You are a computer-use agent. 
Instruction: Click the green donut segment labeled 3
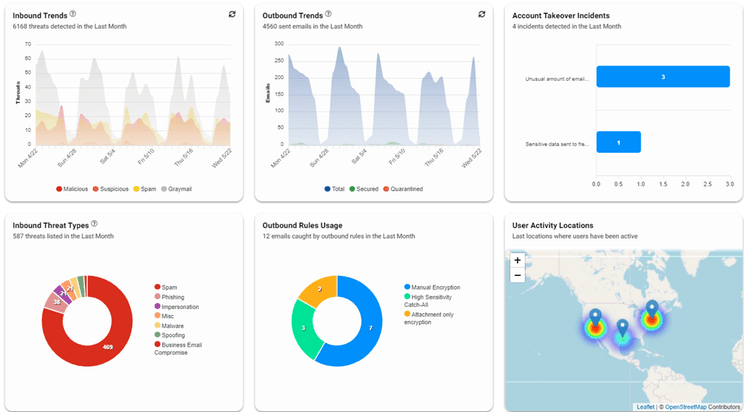pyautogui.click(x=302, y=328)
